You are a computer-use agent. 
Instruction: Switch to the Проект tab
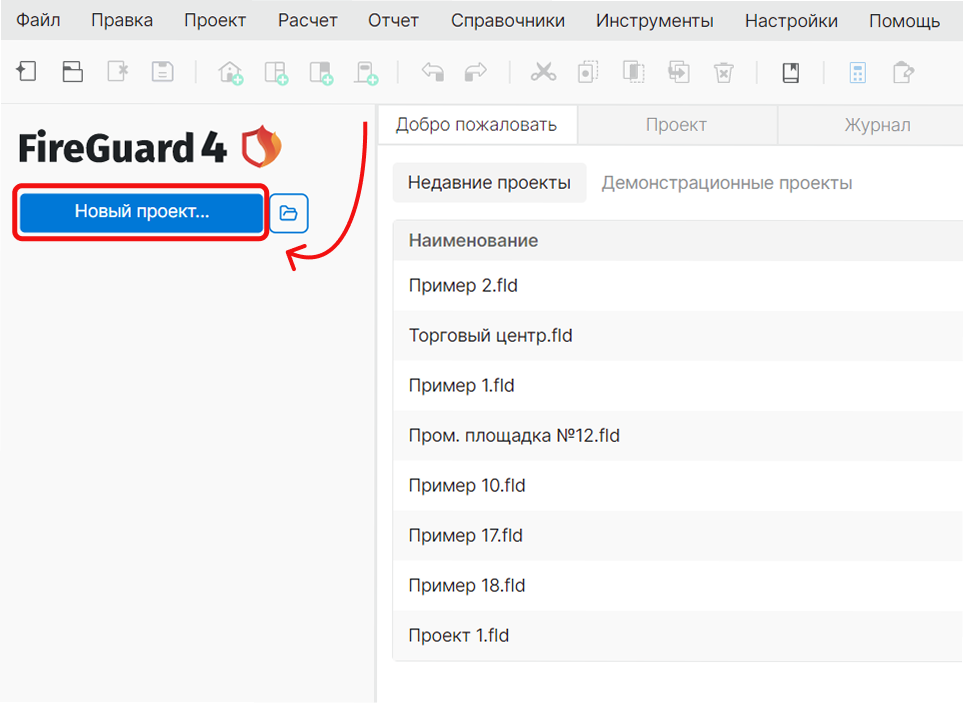[676, 125]
